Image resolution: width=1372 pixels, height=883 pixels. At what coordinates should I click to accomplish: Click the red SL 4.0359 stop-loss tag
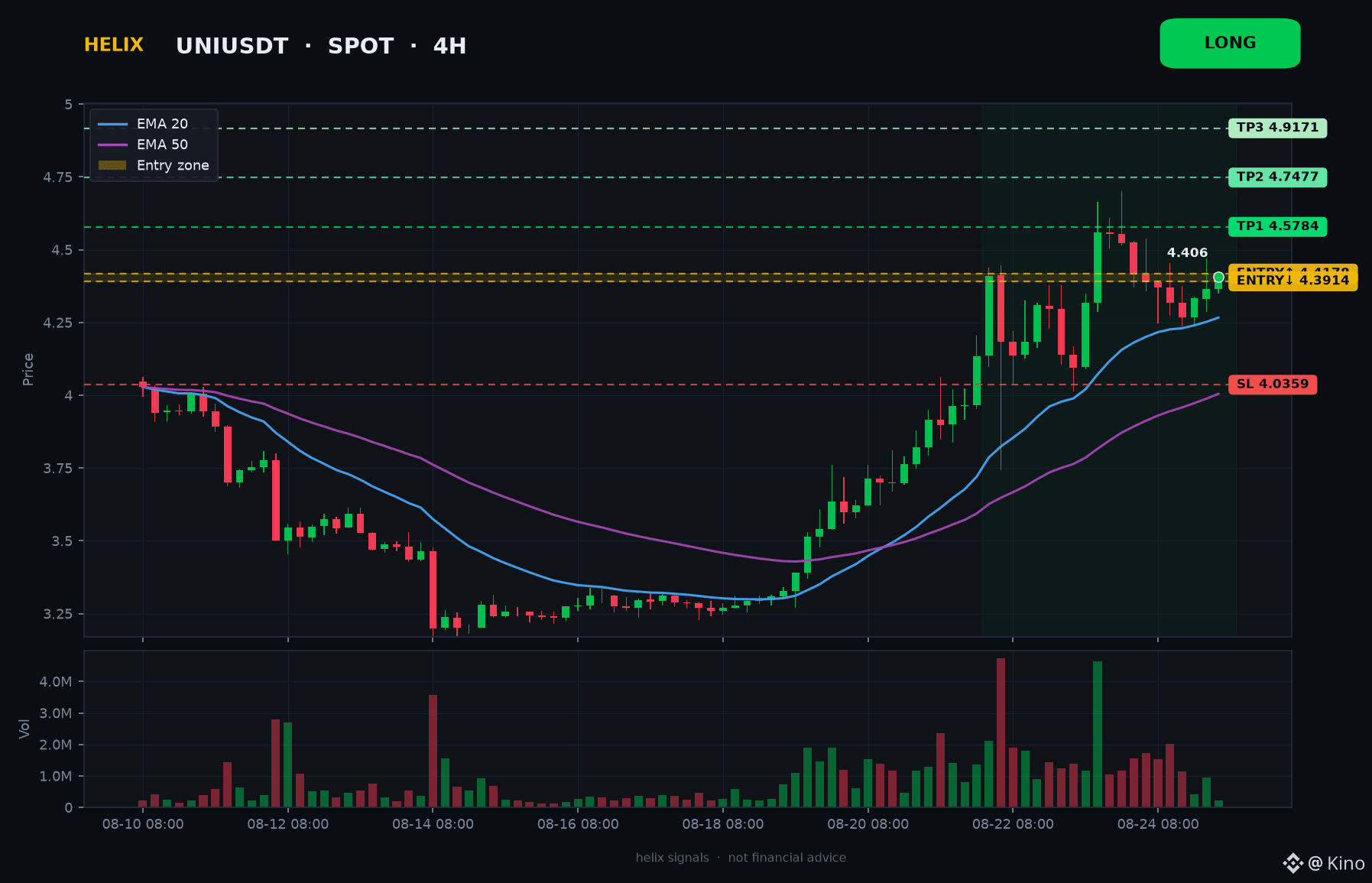(x=1272, y=384)
